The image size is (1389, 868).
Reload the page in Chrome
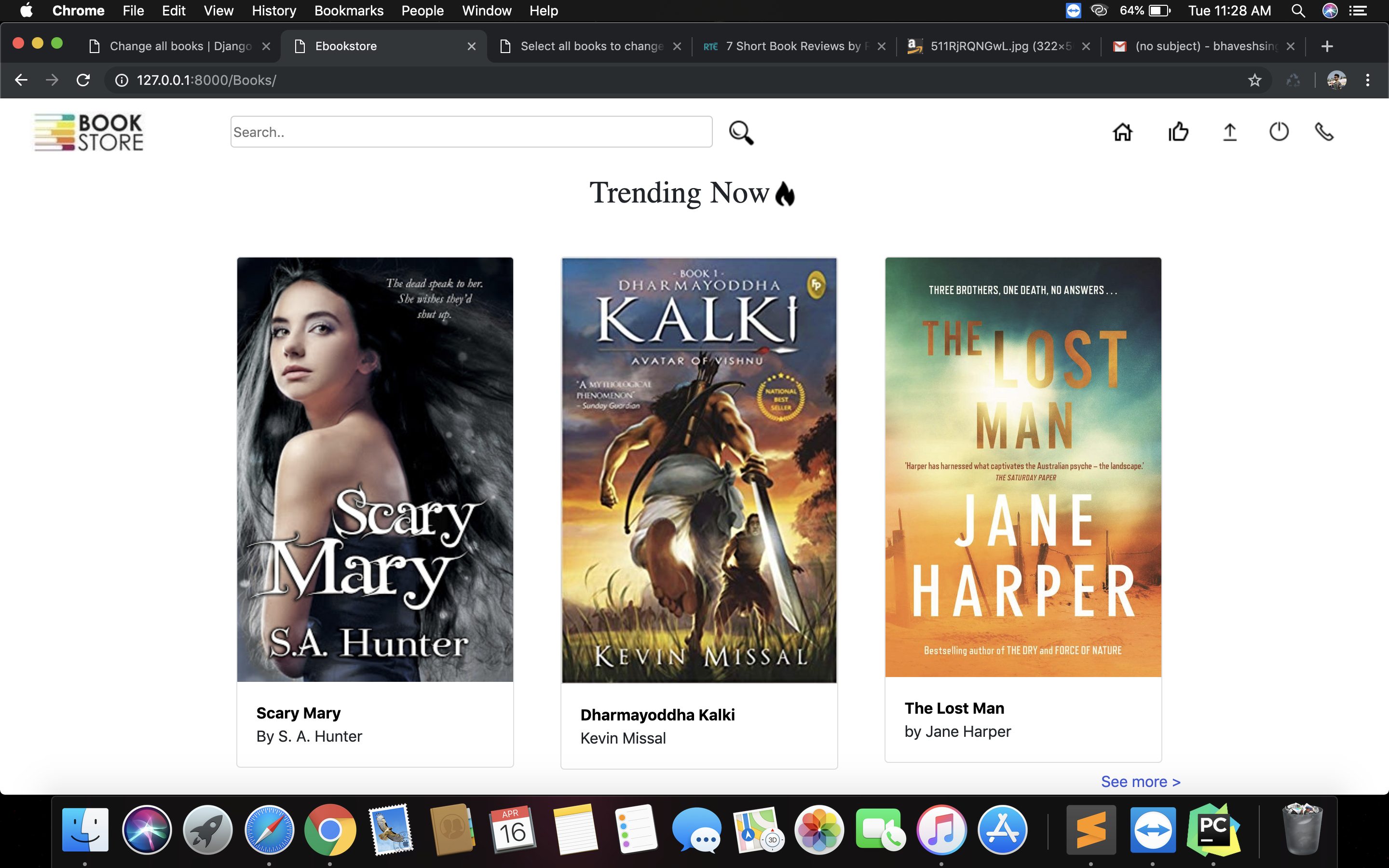(83, 81)
